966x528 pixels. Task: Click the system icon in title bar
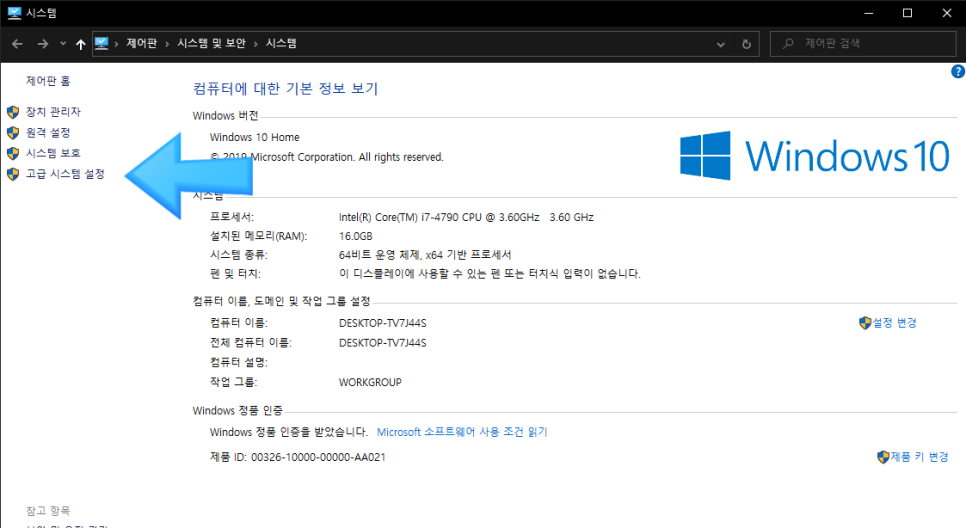click(14, 13)
